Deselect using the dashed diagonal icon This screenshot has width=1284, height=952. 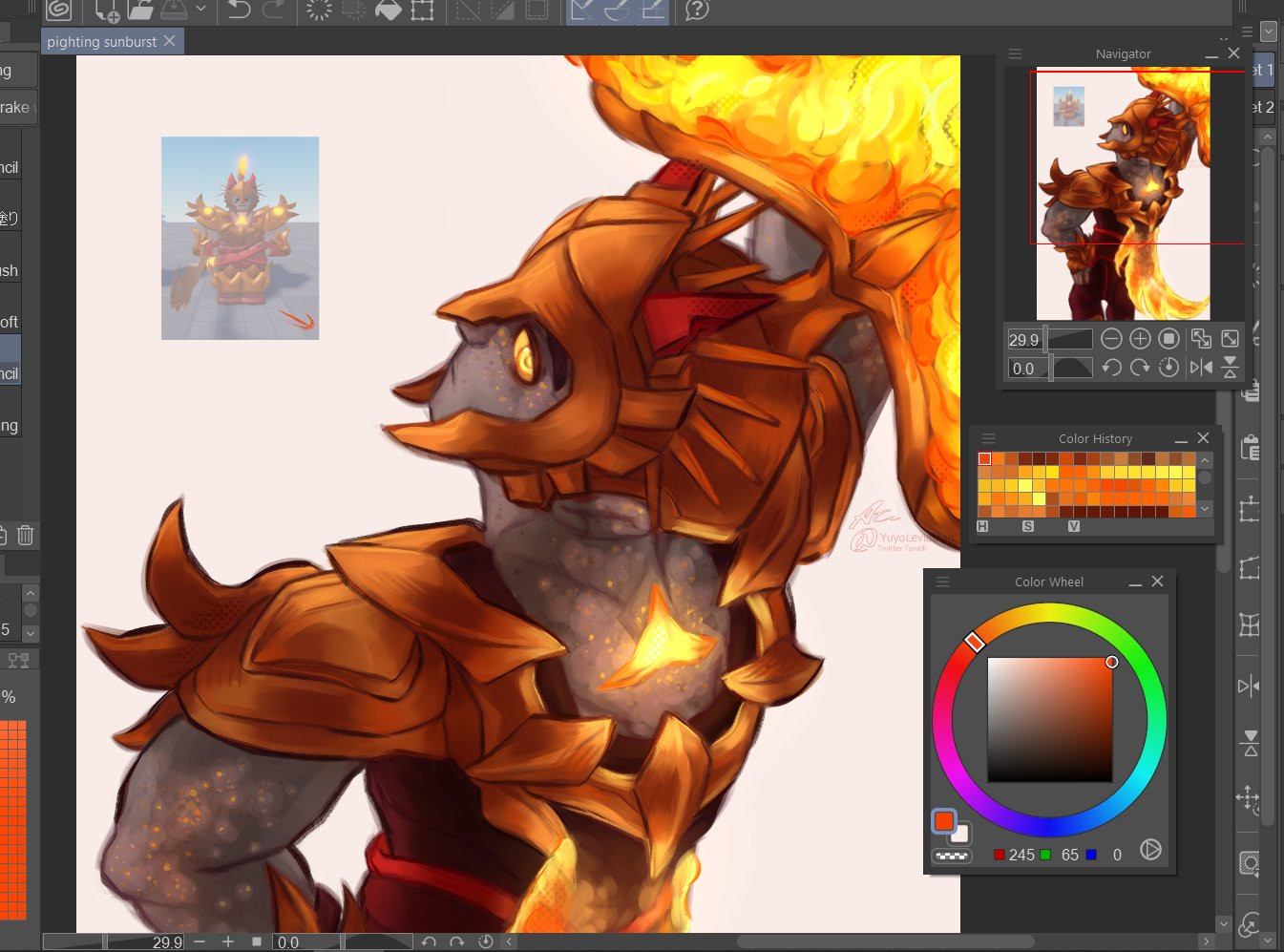coord(468,10)
